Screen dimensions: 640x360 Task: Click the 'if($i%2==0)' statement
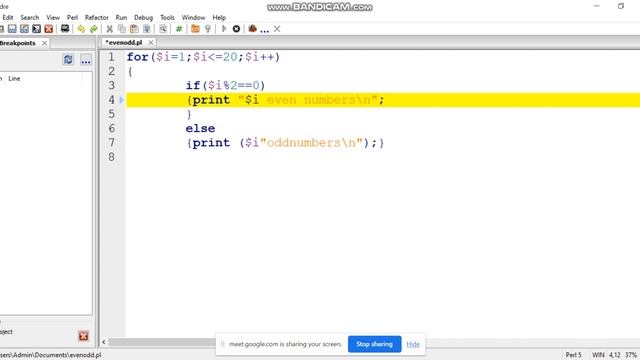225,85
